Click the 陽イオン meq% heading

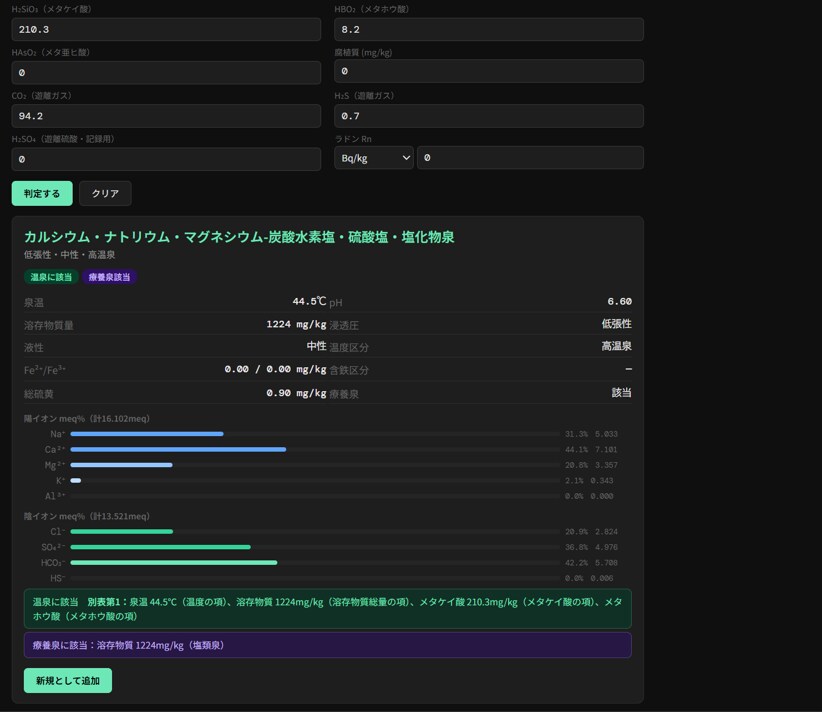(x=86, y=418)
